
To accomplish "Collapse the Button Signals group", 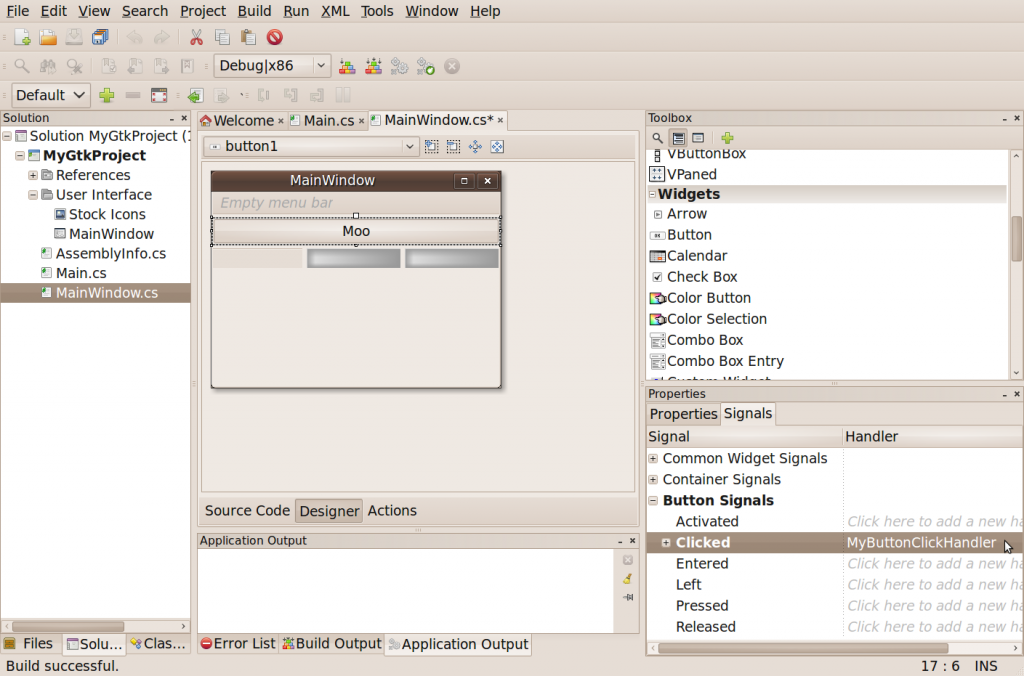I will click(x=653, y=500).
